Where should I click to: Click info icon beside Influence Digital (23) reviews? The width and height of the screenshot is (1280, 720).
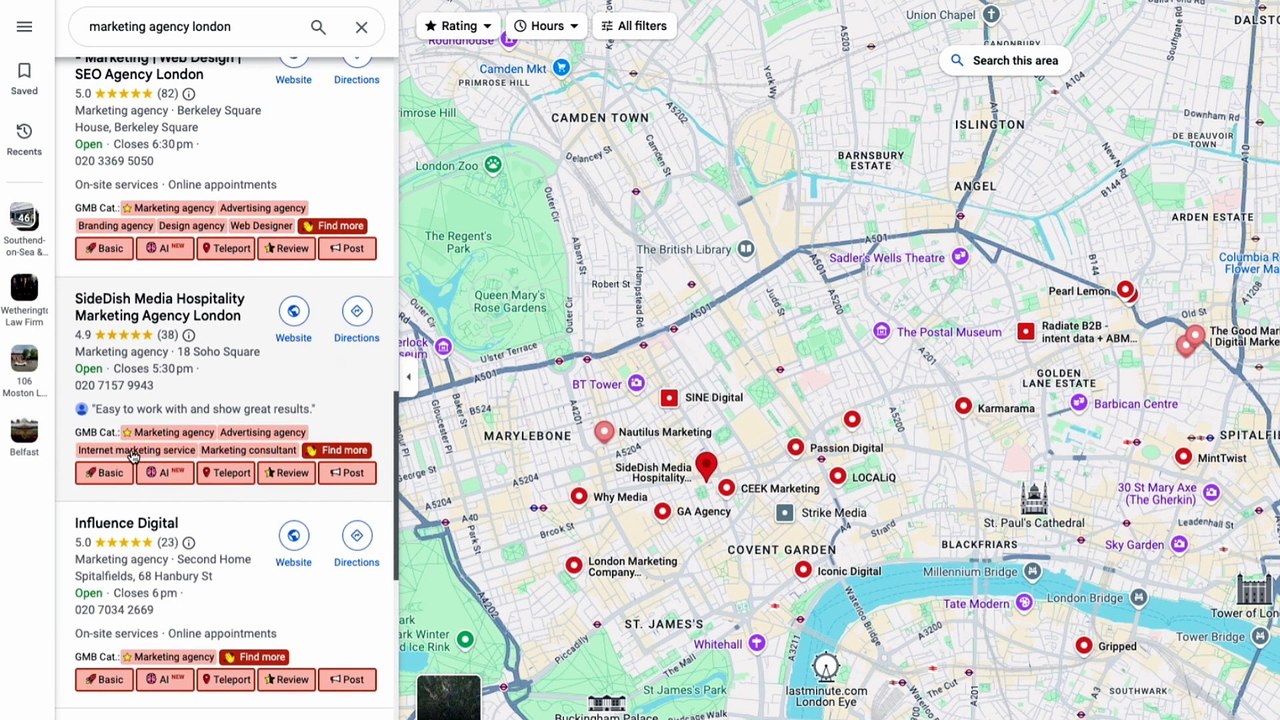188,543
